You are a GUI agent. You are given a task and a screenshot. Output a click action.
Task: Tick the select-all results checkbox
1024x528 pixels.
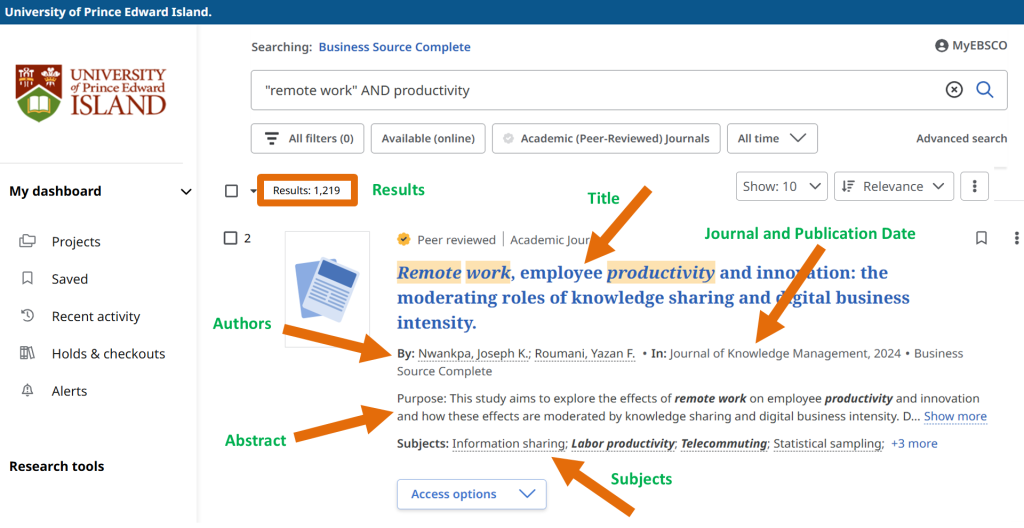[x=231, y=191]
